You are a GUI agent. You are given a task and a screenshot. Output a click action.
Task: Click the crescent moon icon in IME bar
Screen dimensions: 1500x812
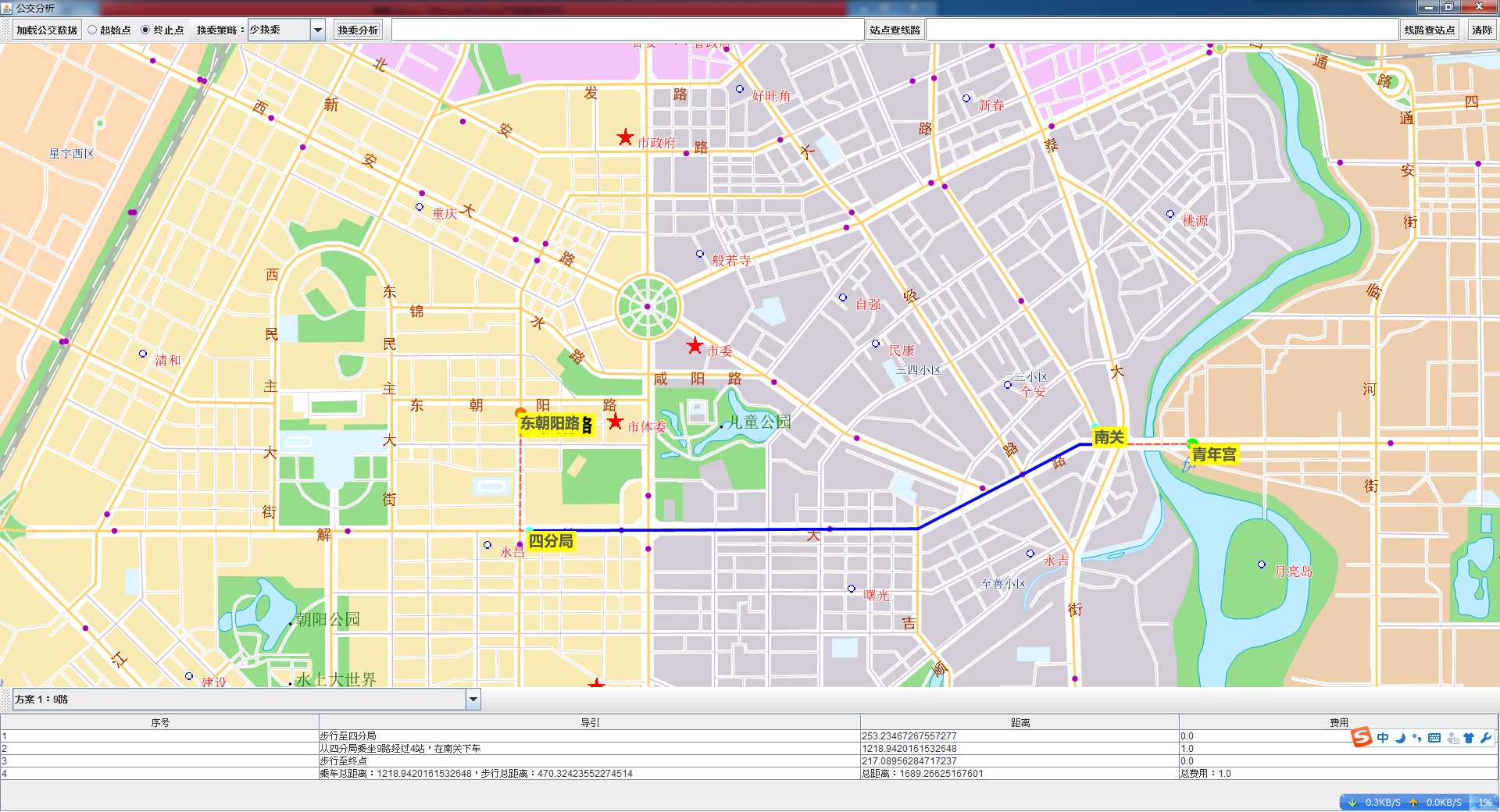click(1400, 738)
